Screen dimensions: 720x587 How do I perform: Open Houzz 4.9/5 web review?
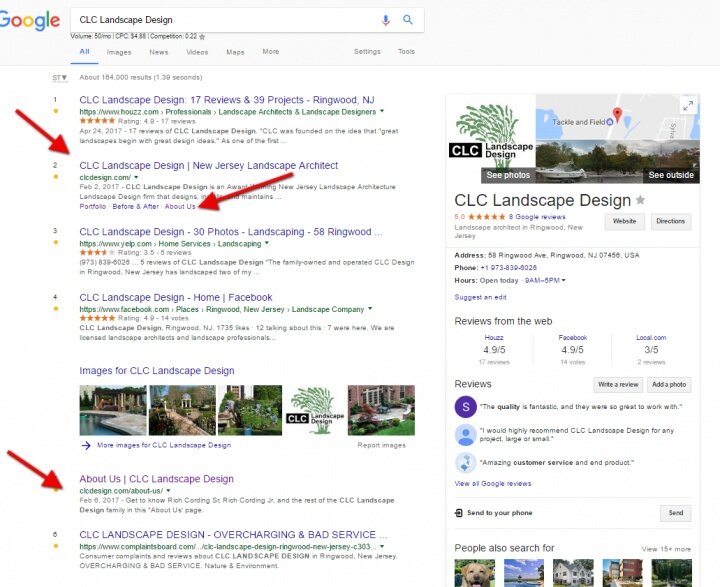[x=494, y=350]
